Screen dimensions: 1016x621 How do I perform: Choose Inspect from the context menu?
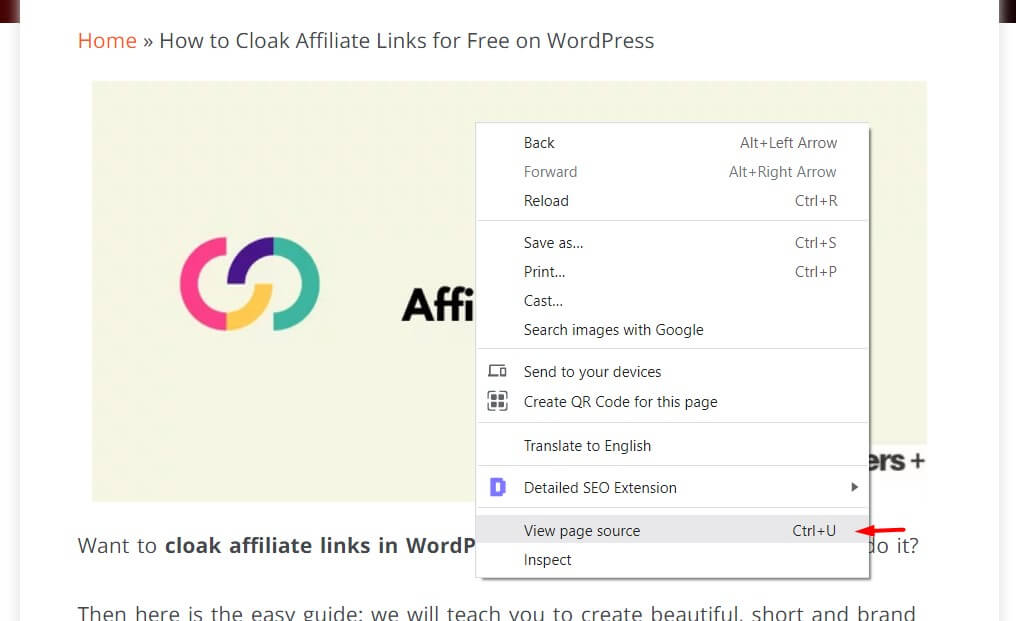[x=673, y=559]
